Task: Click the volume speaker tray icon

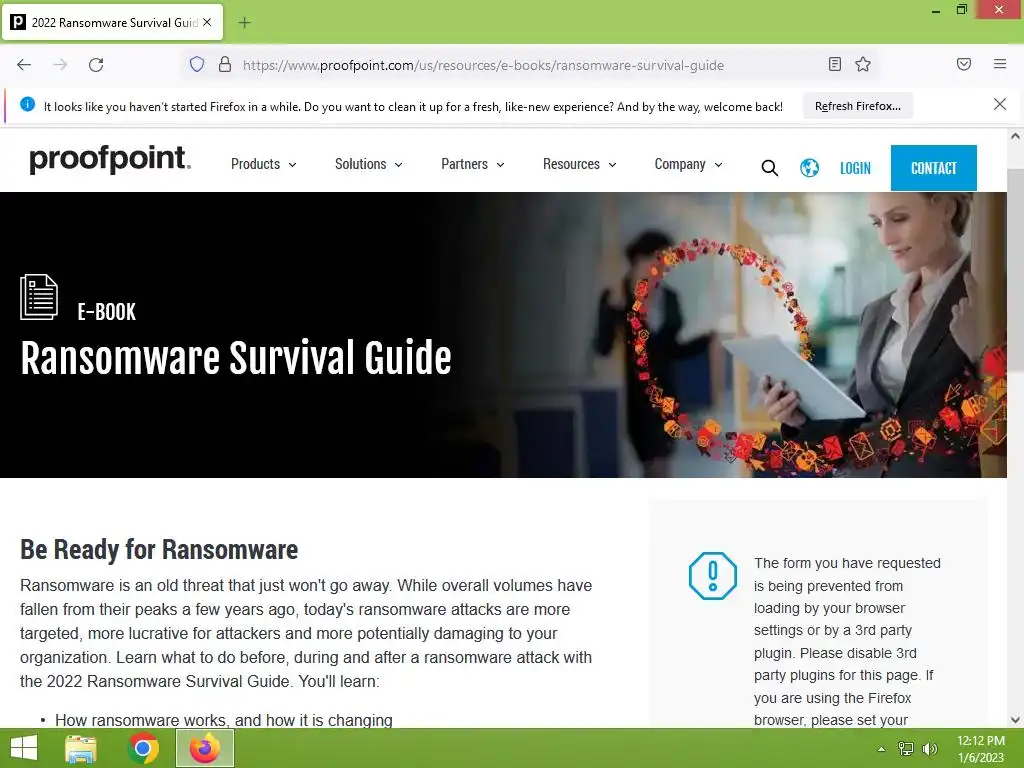Action: (929, 748)
